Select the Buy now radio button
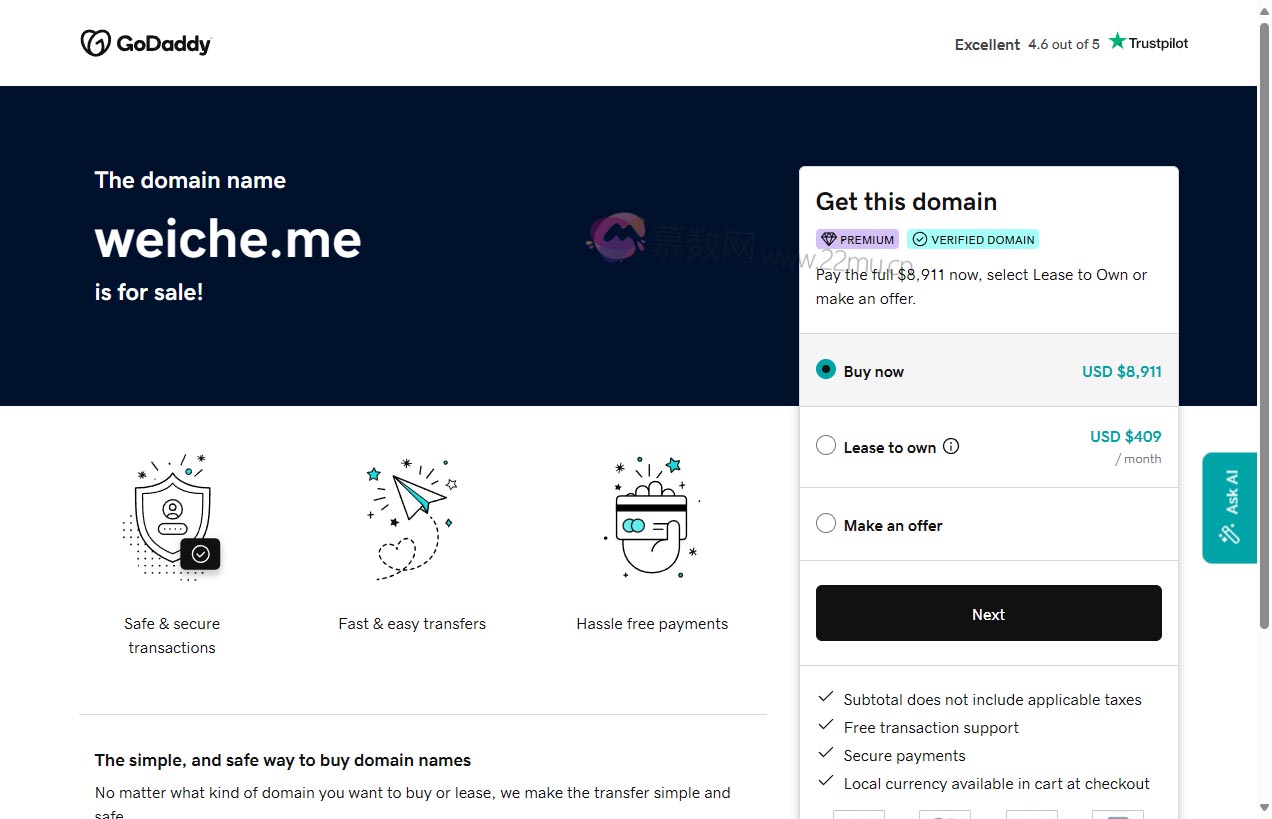Viewport: 1272px width, 819px height. (826, 370)
